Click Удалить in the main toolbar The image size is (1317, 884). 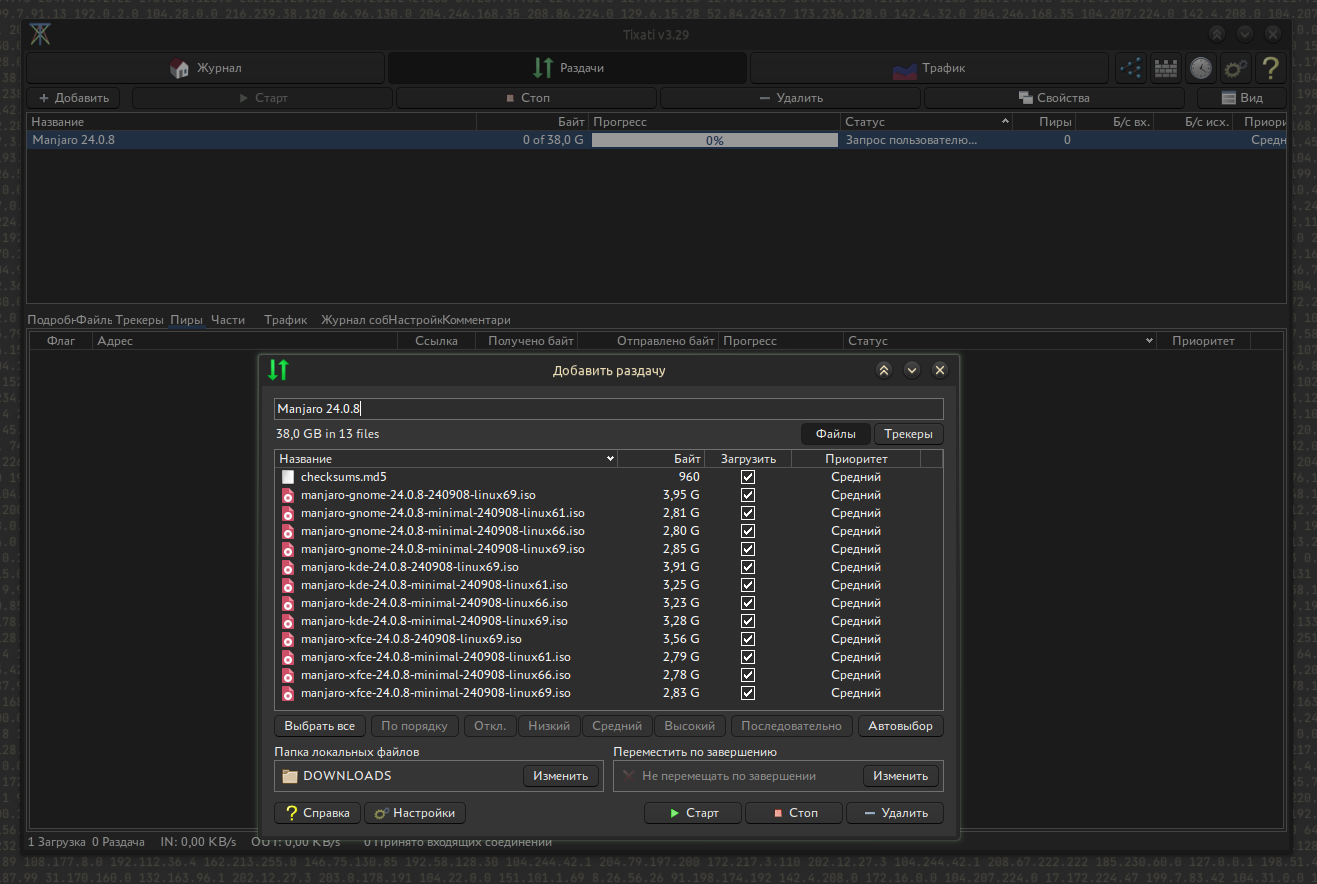coord(790,98)
